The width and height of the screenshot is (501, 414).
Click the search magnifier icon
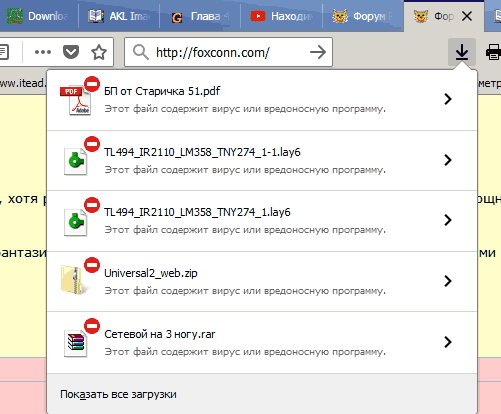pos(141,52)
